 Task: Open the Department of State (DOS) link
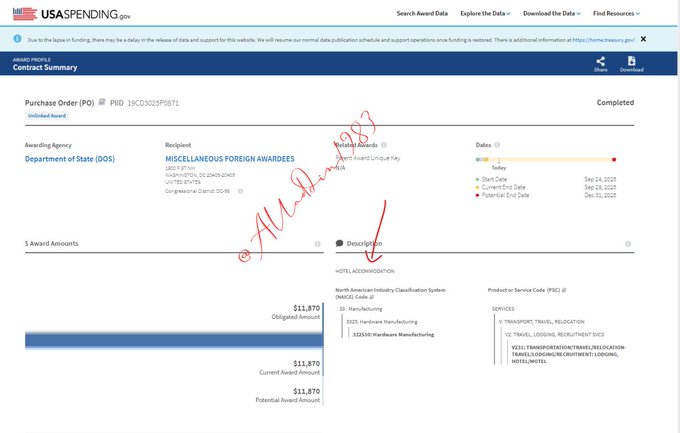(x=69, y=159)
